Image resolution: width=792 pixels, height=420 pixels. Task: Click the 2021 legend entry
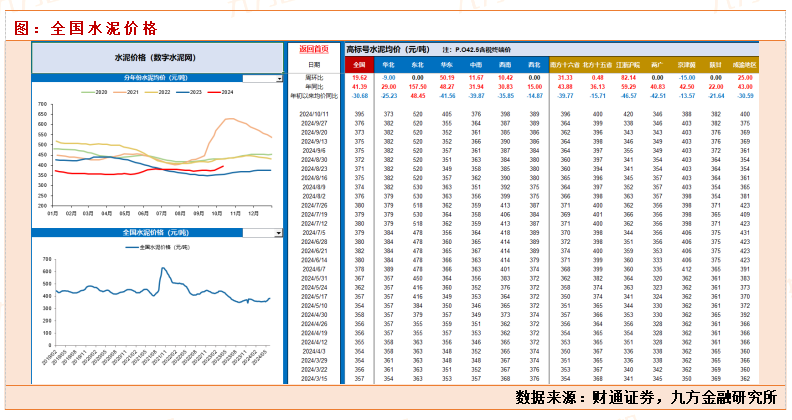click(126, 92)
